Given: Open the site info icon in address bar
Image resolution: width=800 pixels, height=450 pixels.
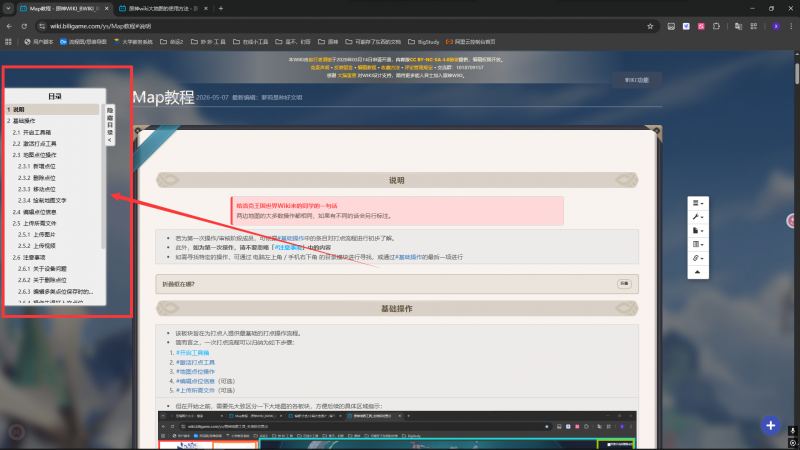Looking at the screenshot, I should point(42,26).
